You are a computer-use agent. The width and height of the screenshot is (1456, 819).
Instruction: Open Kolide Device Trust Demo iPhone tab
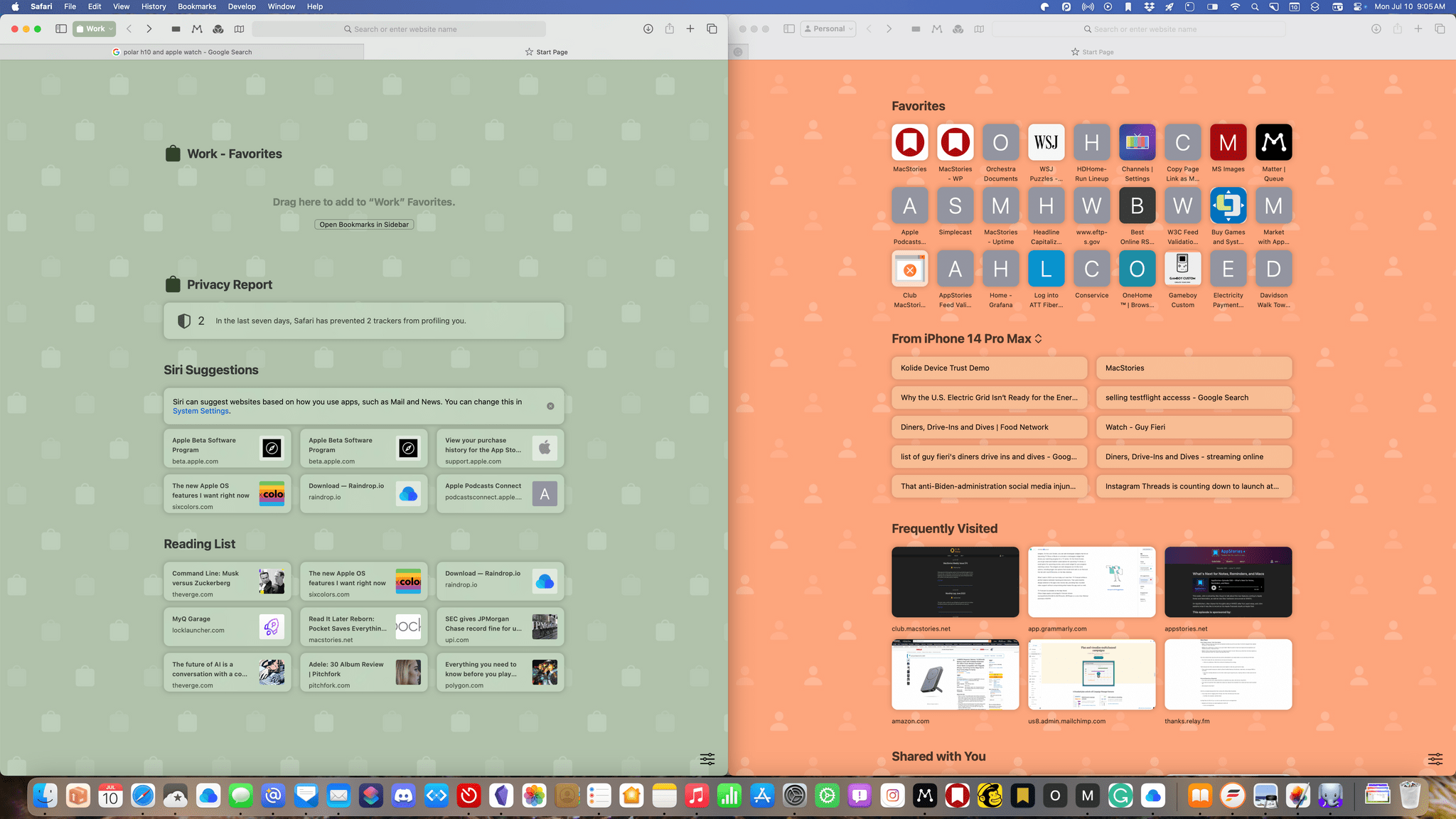click(x=990, y=368)
